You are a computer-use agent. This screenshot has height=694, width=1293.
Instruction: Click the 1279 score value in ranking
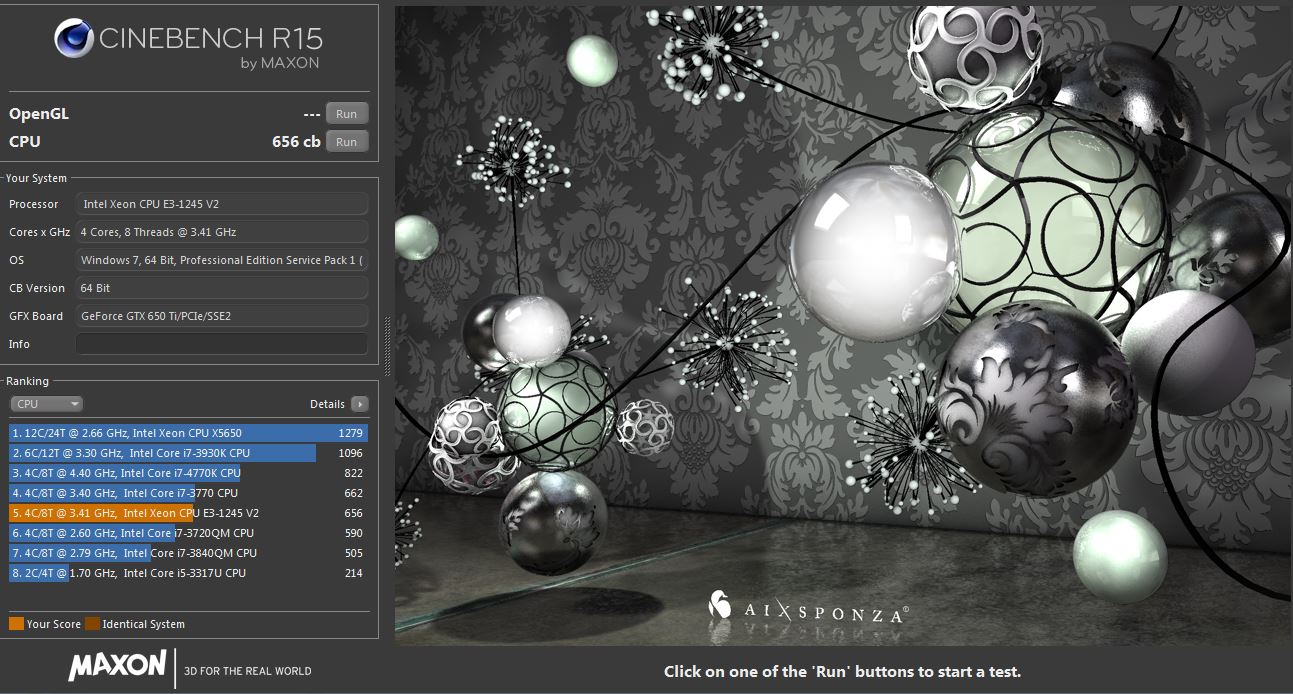(351, 433)
